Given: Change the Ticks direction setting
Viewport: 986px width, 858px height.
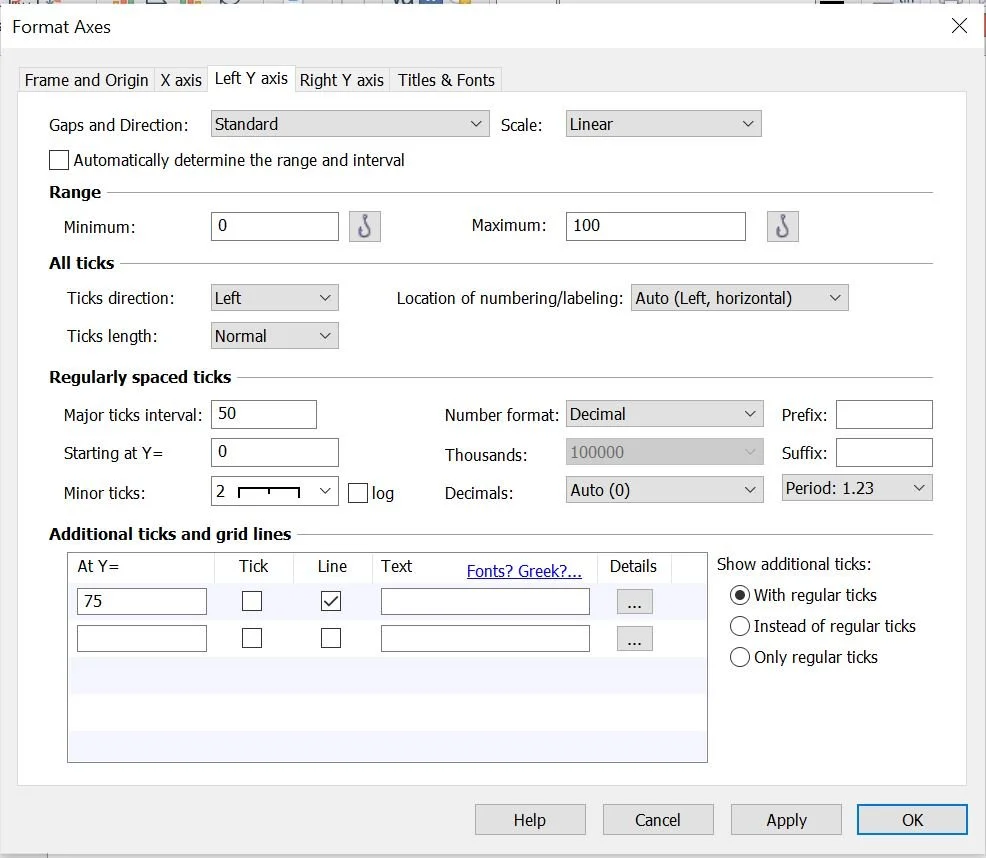Looking at the screenshot, I should pos(273,297).
